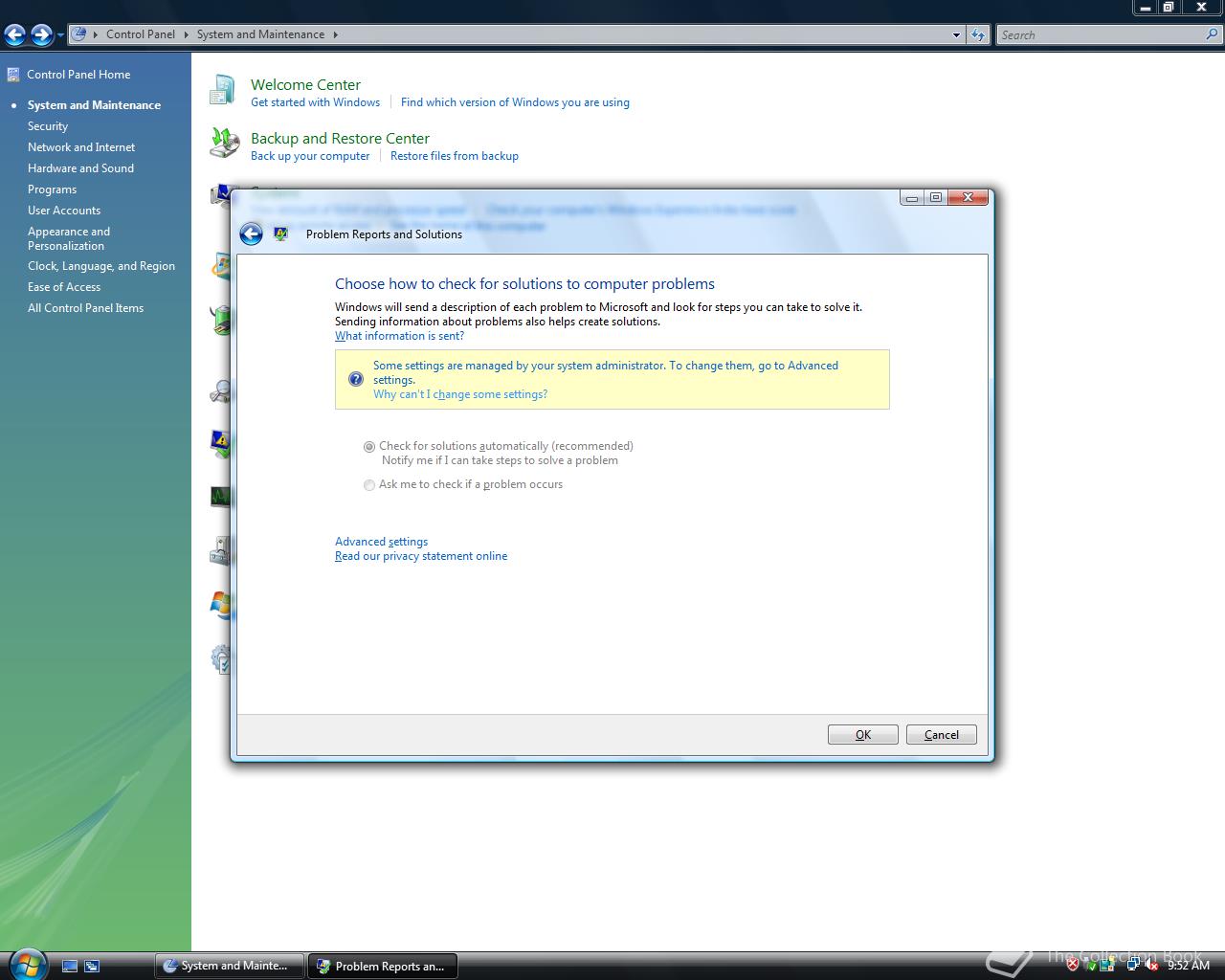Click Get started with Windows
Screen dimensions: 1225x980
[x=315, y=102]
